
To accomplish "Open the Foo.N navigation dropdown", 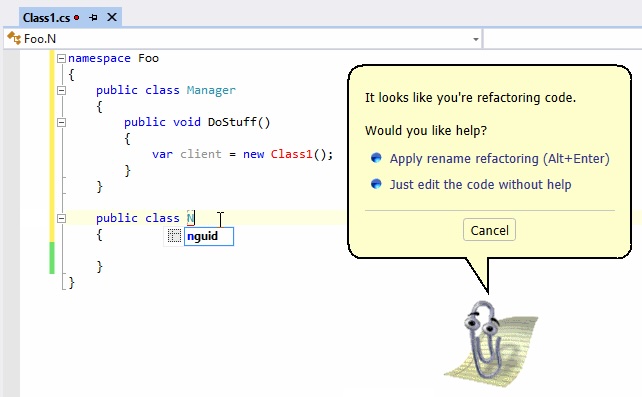I will [x=475, y=39].
